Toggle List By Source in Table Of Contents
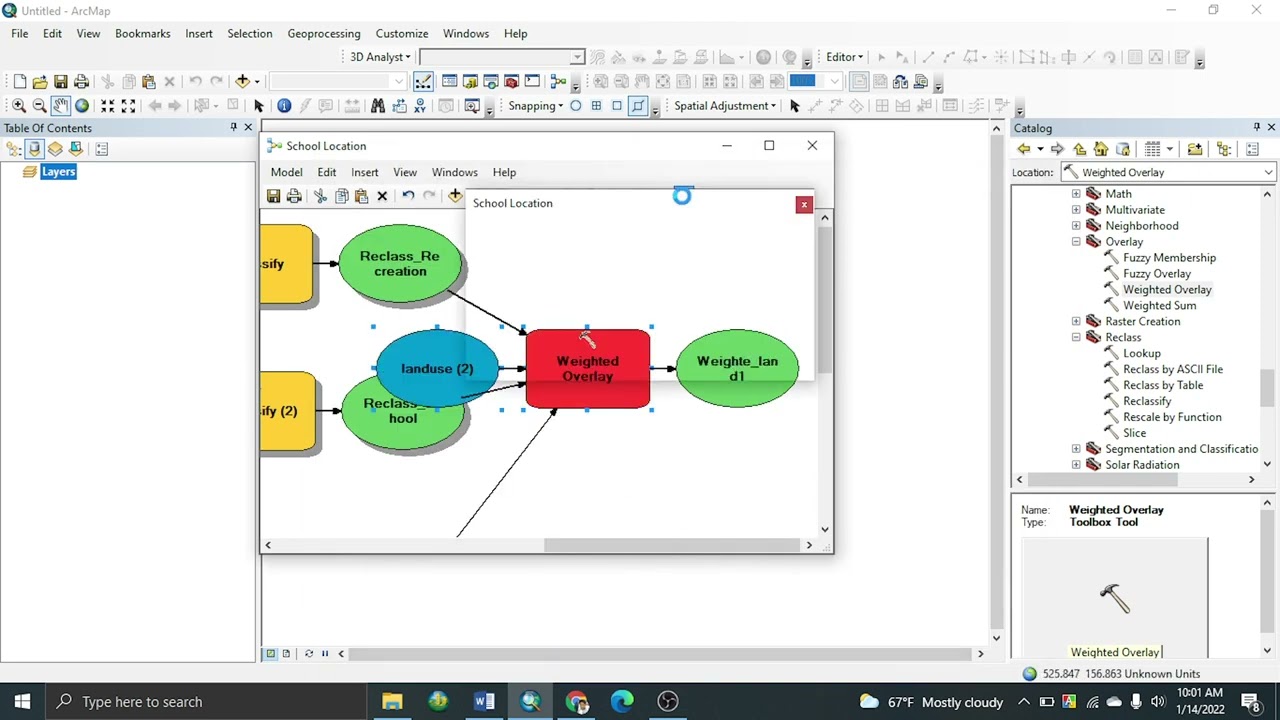The height and width of the screenshot is (720, 1280). pyautogui.click(x=35, y=149)
